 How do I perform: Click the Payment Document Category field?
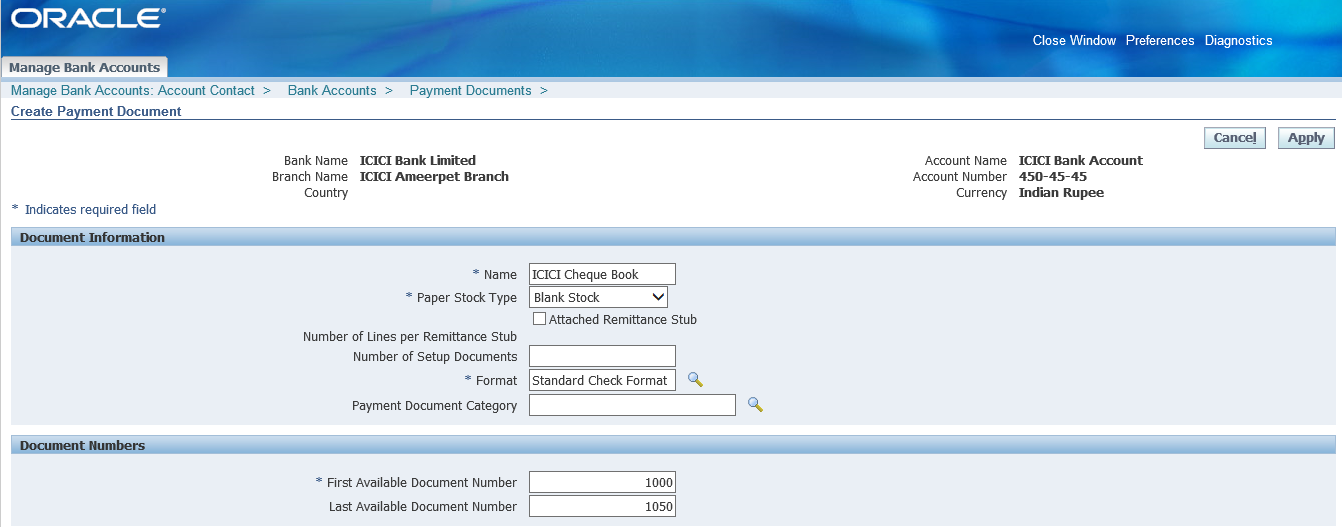pyautogui.click(x=632, y=405)
